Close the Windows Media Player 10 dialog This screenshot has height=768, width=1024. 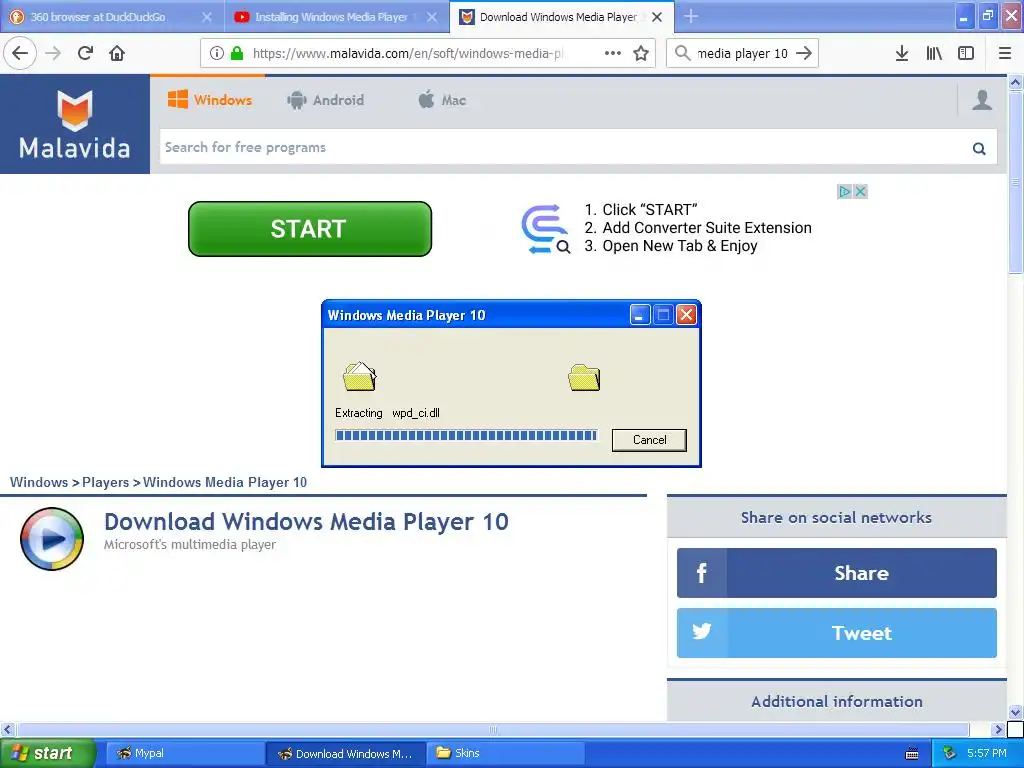686,315
